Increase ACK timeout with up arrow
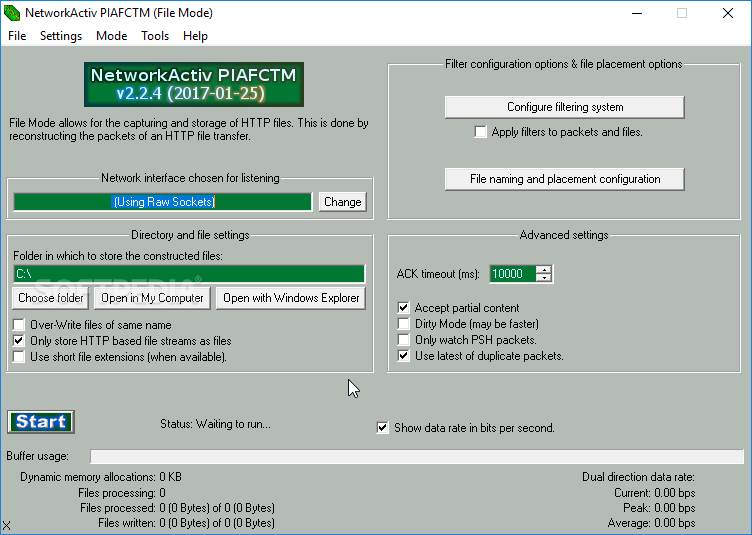 (x=543, y=269)
